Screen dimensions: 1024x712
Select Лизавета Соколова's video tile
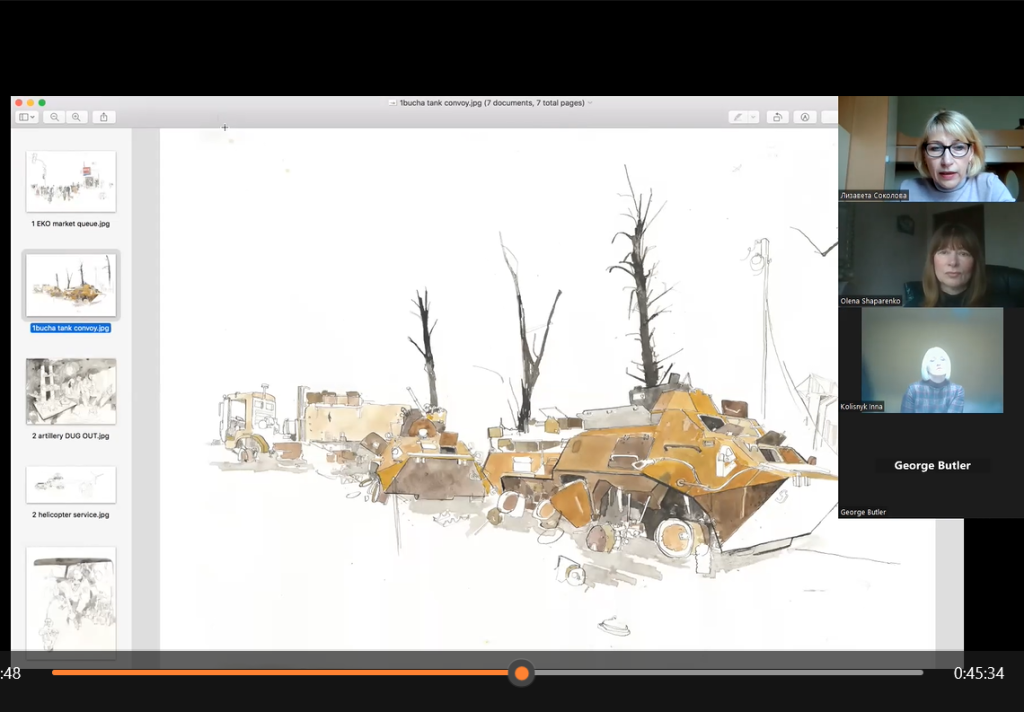point(931,149)
